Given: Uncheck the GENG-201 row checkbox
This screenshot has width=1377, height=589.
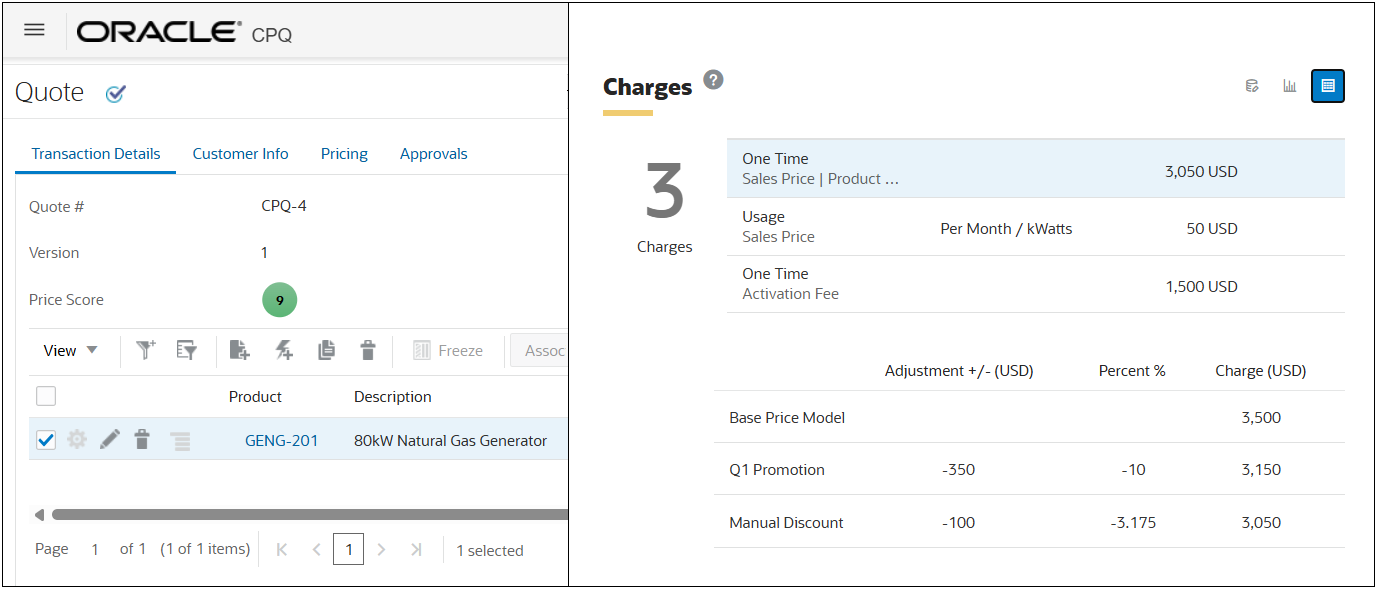Looking at the screenshot, I should coord(46,439).
